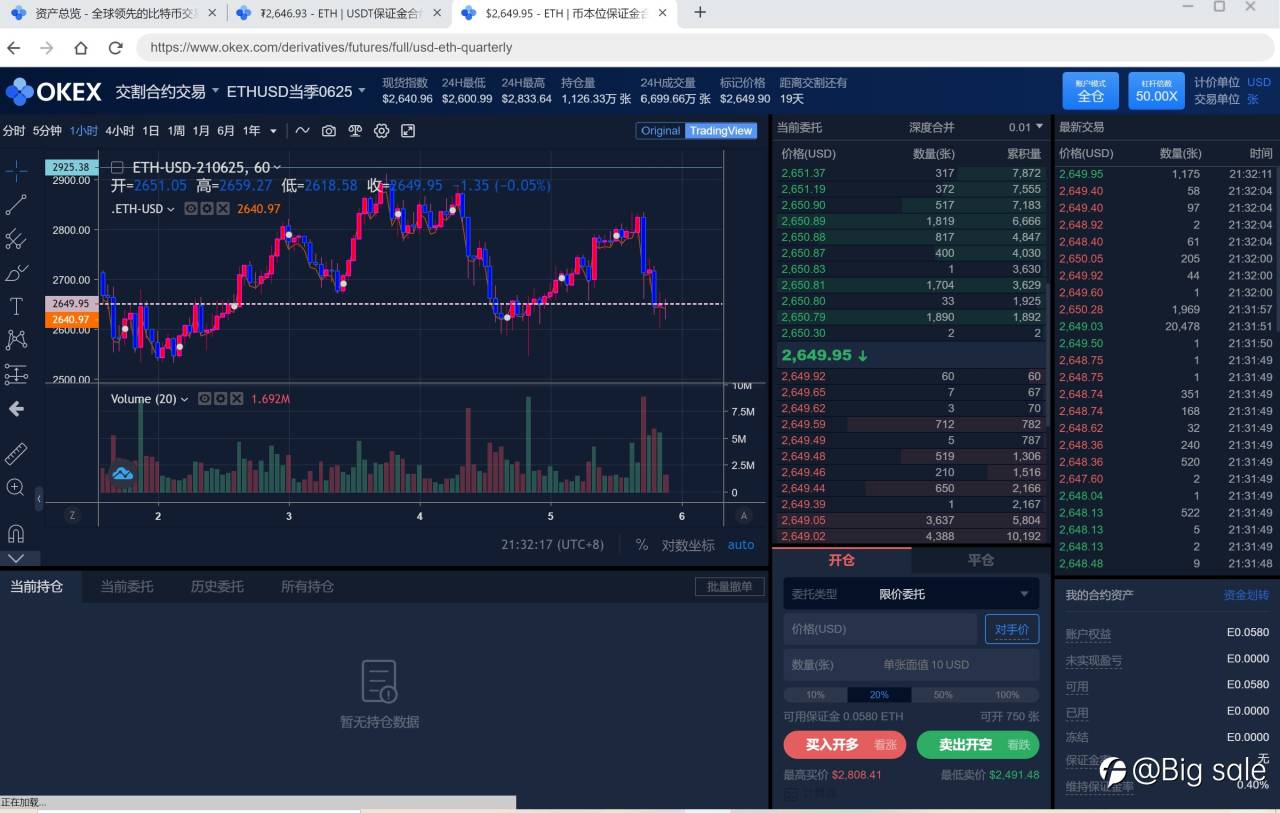Take a chart snapshot with camera icon

329,131
